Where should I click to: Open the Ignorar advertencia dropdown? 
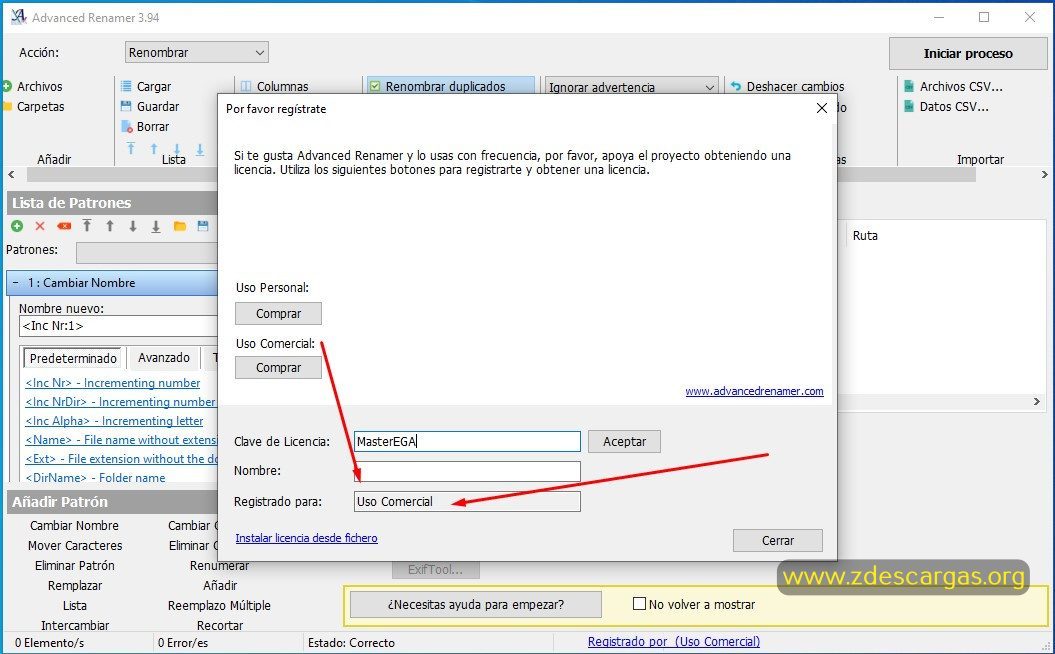[x=631, y=87]
